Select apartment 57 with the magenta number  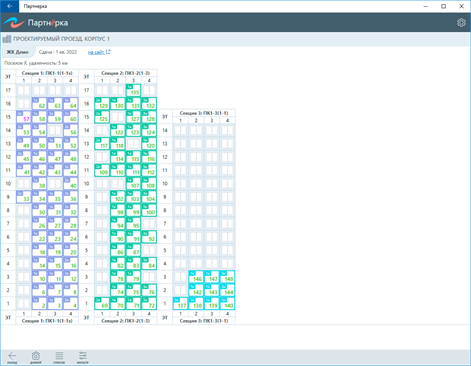[x=24, y=117]
